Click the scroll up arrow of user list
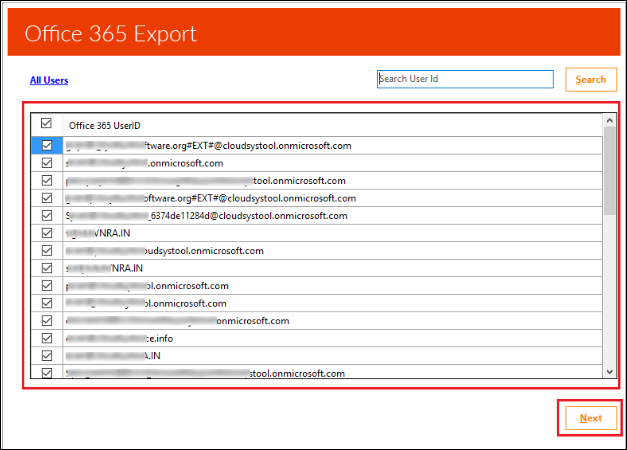This screenshot has width=627, height=450. point(609,120)
